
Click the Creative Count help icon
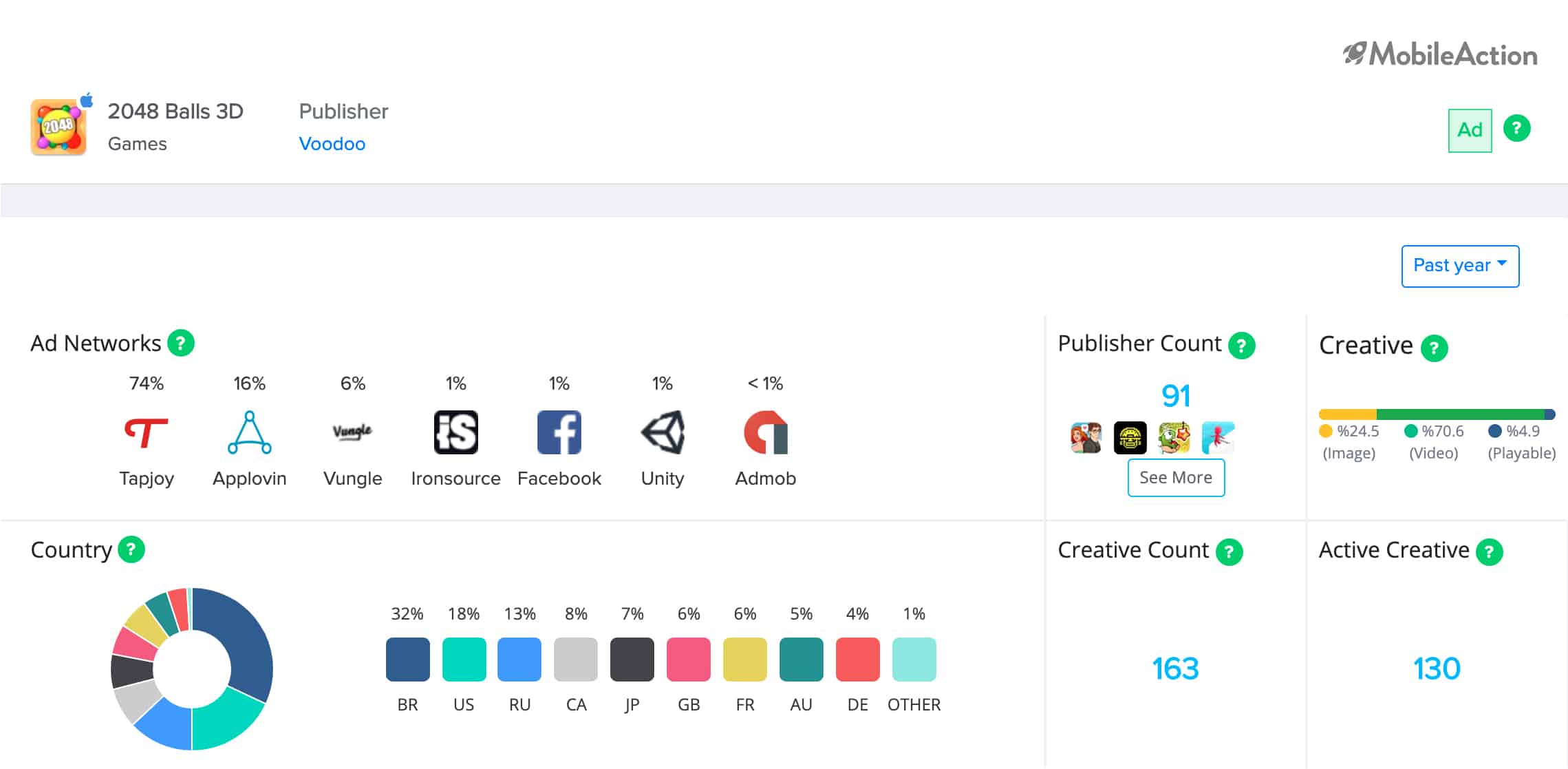point(1229,552)
